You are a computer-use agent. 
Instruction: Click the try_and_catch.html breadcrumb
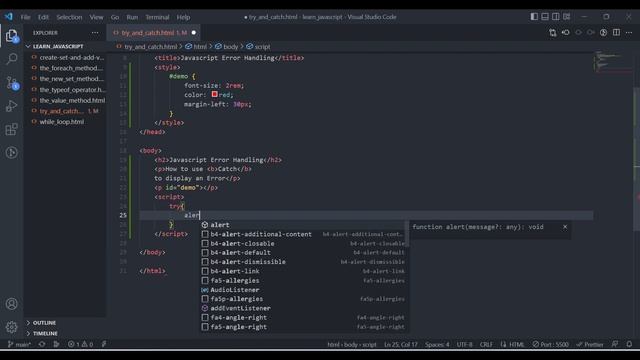[147, 47]
